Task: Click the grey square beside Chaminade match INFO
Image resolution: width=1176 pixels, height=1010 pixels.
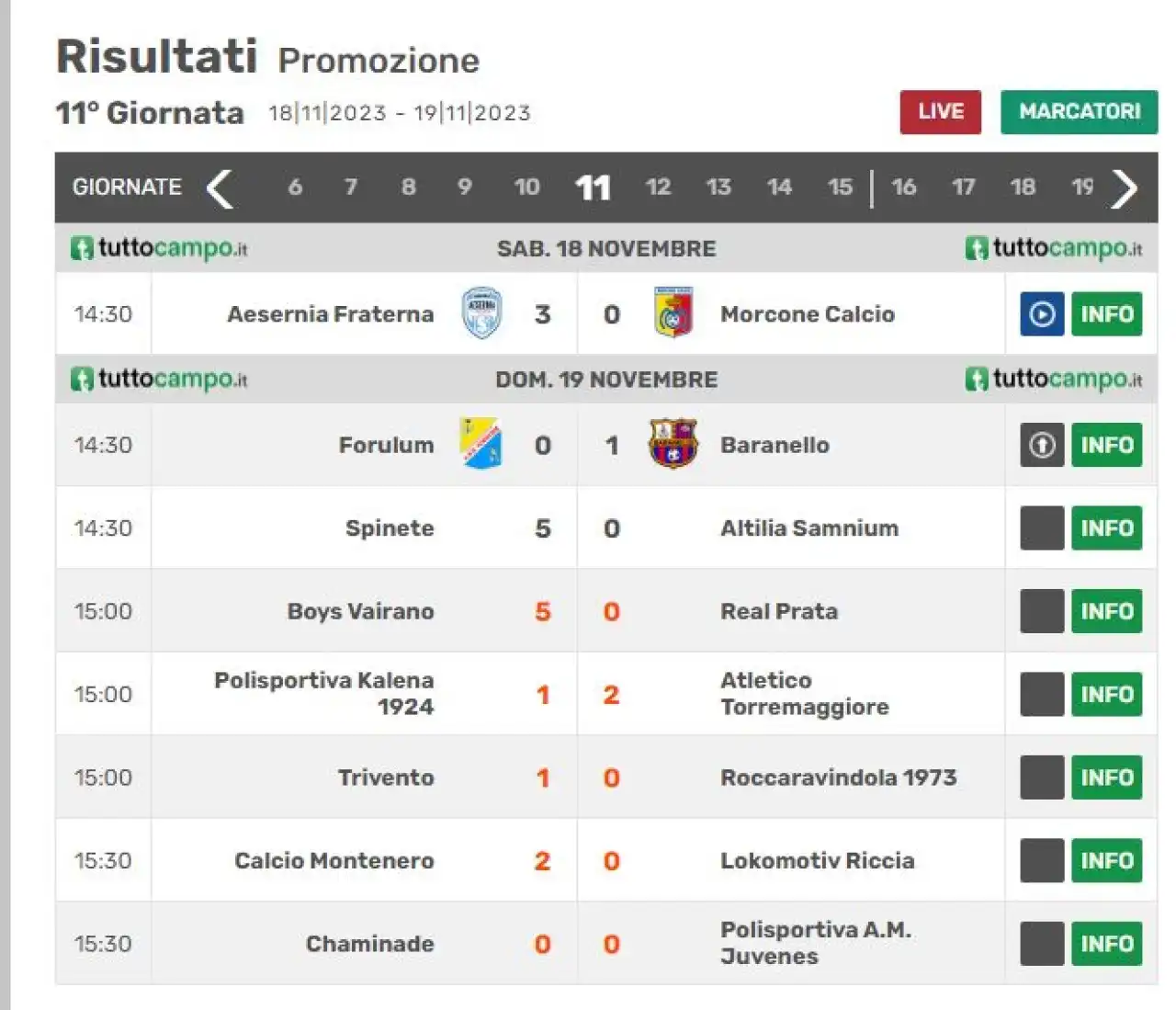Action: tap(1042, 944)
